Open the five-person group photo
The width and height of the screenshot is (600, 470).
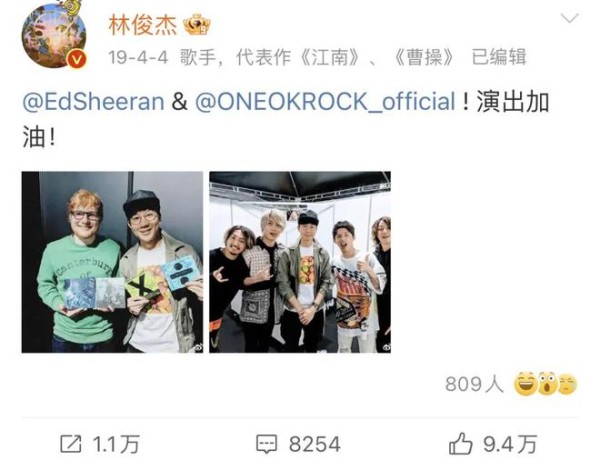(x=300, y=262)
